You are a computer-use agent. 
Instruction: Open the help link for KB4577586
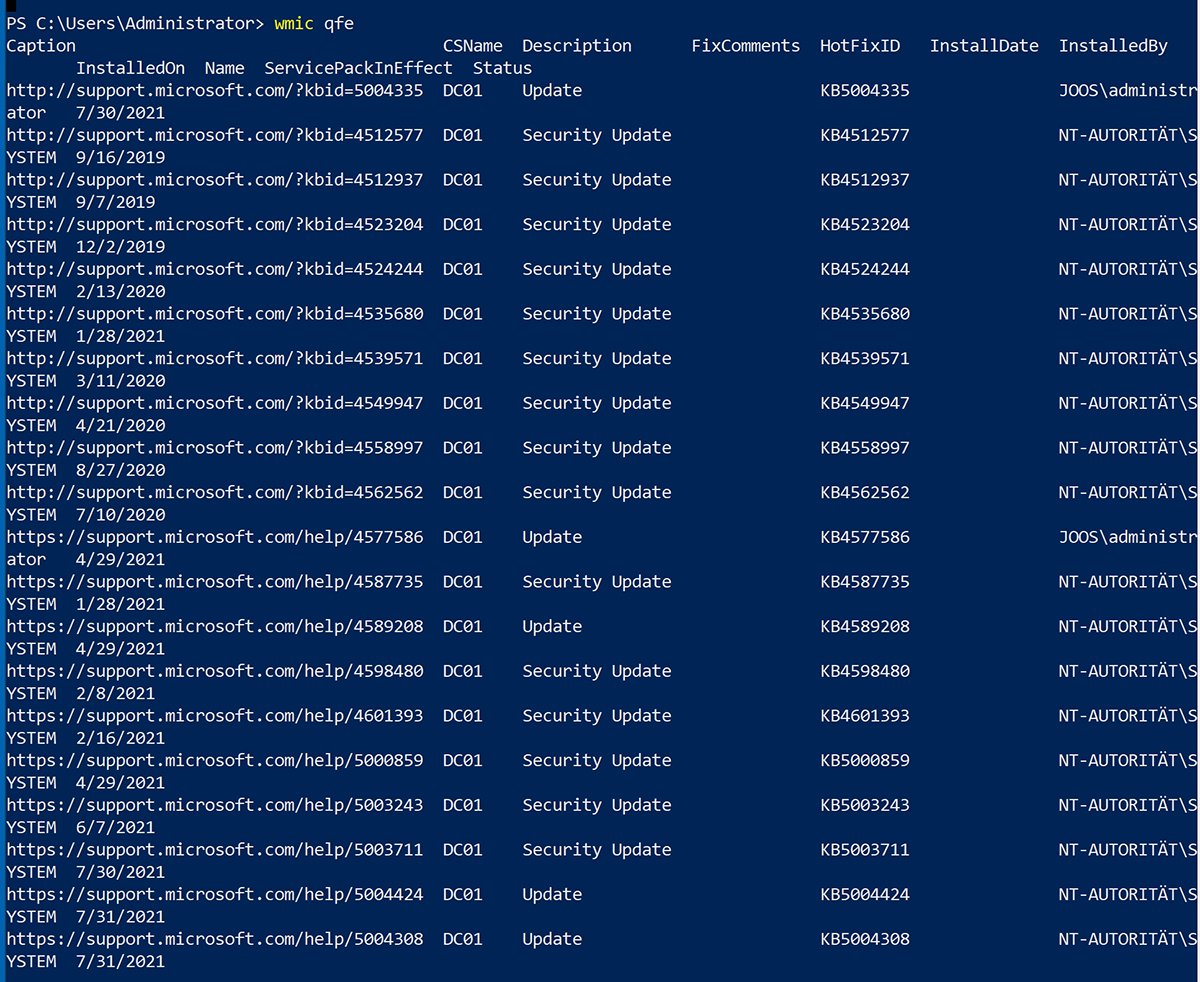(x=215, y=536)
